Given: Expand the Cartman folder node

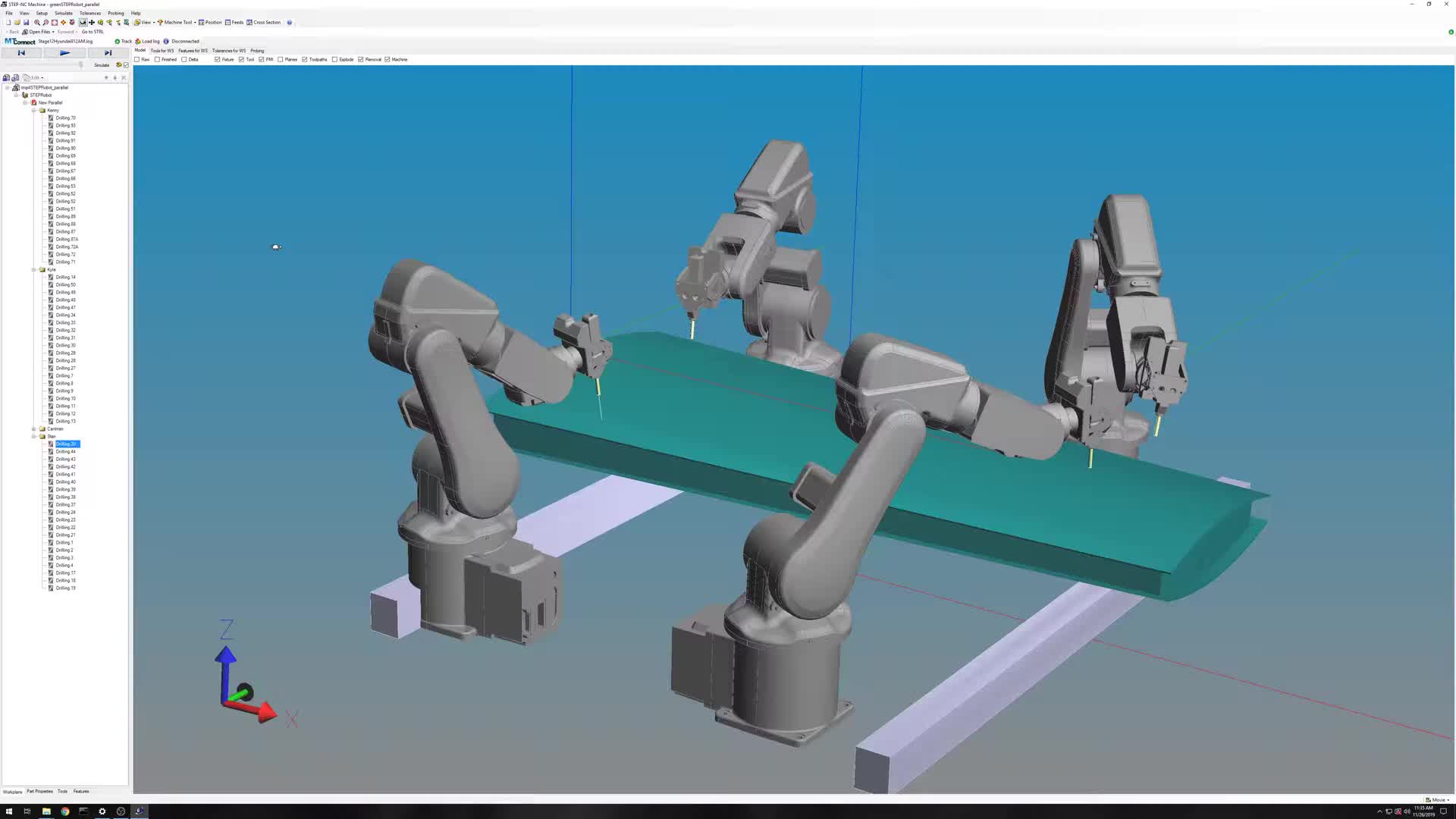Looking at the screenshot, I should [34, 428].
